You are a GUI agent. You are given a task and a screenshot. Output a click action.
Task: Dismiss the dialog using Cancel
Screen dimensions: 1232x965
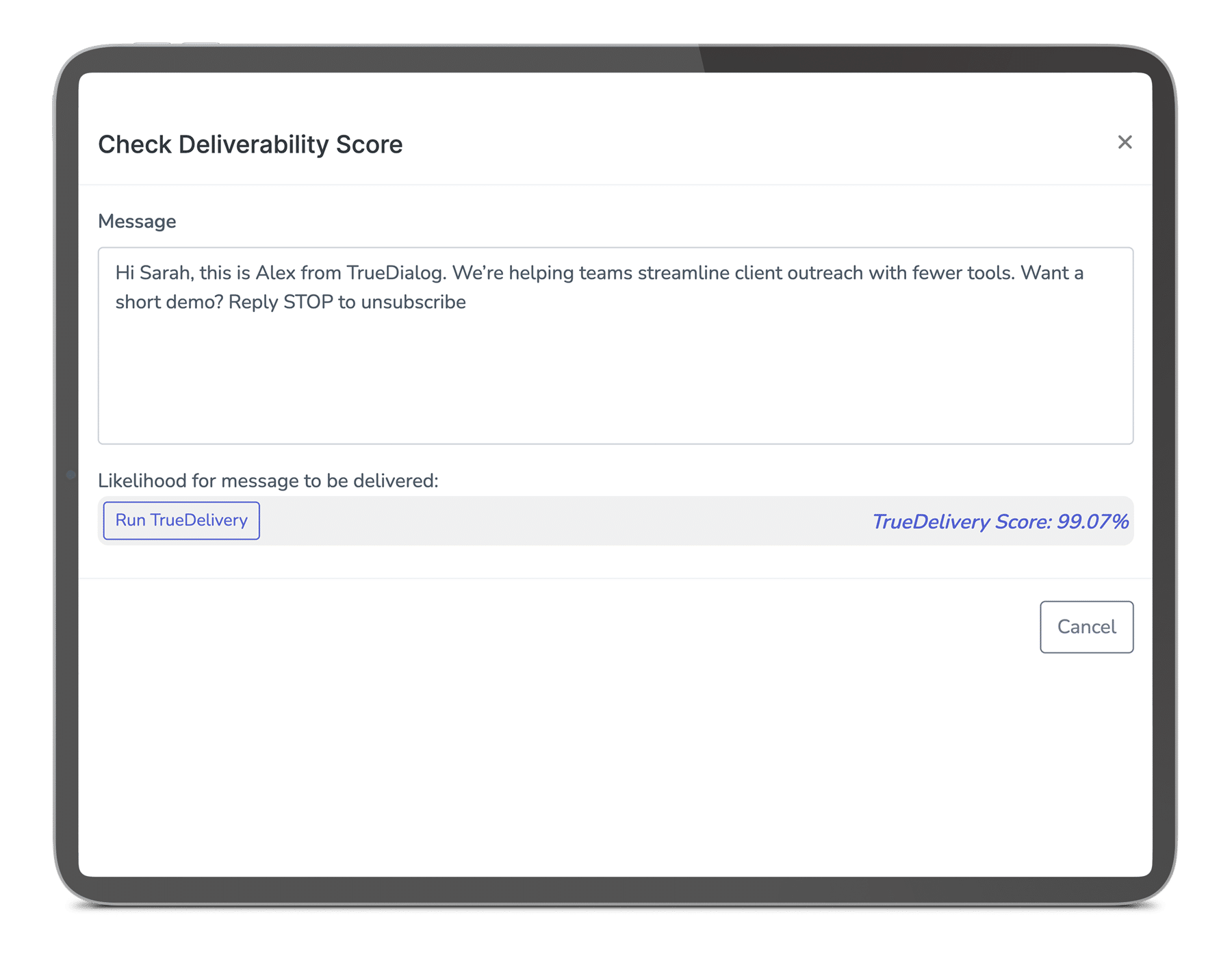click(1086, 626)
